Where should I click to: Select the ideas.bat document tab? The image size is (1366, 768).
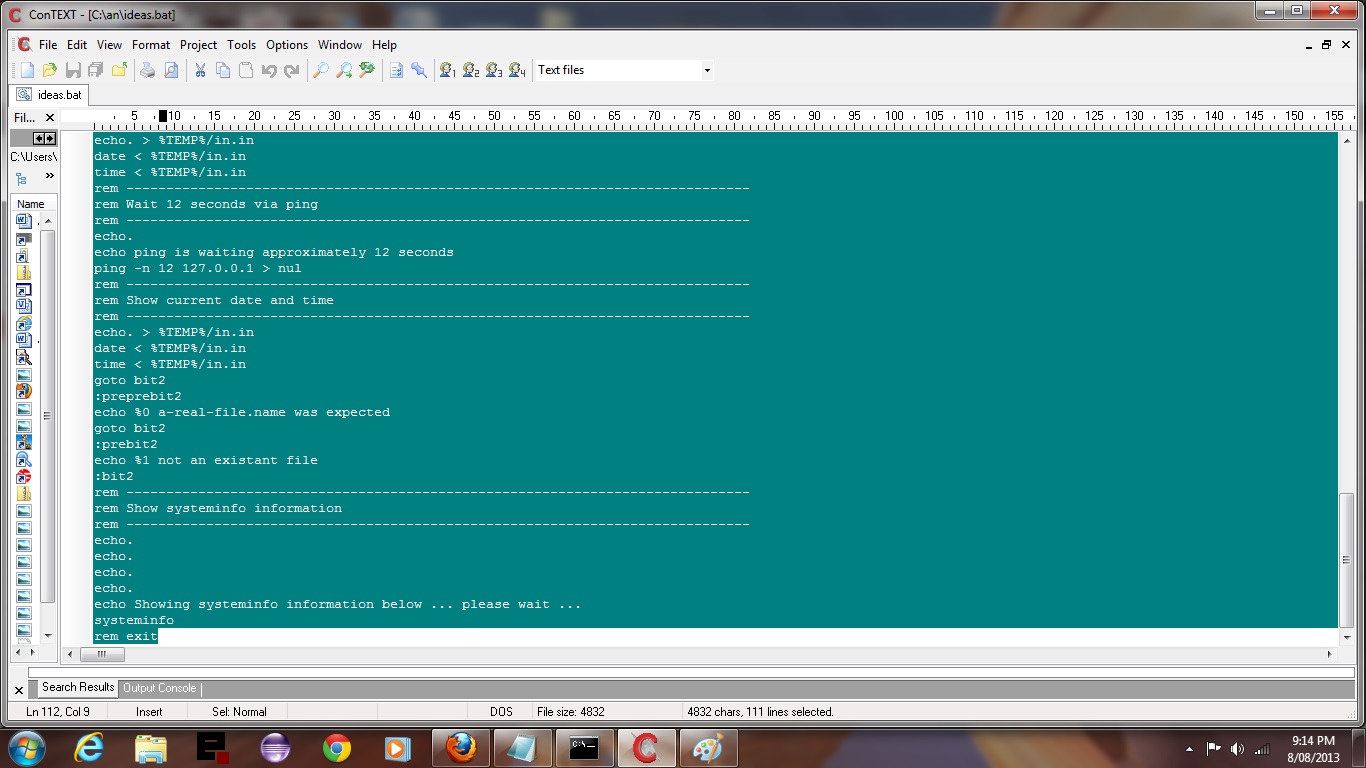point(49,95)
